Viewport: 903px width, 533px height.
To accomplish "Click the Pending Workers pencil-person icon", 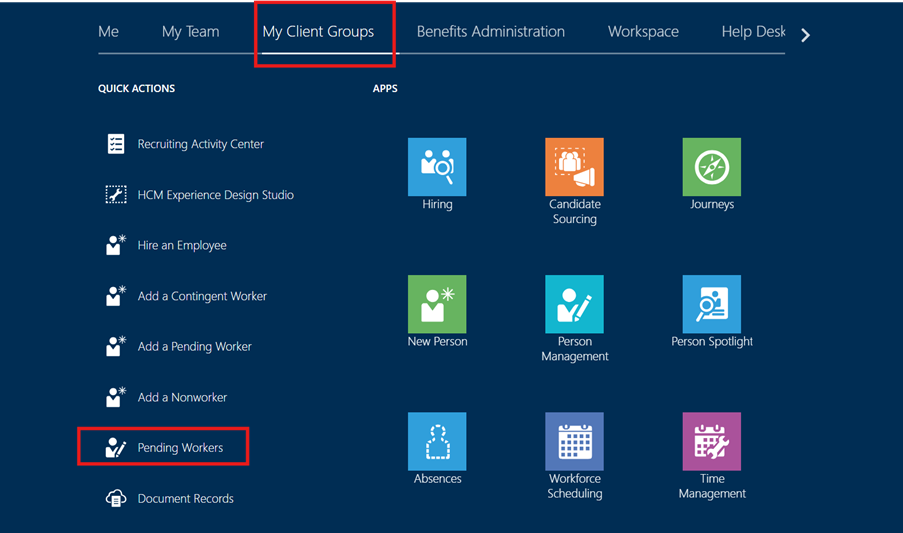I will coord(116,448).
